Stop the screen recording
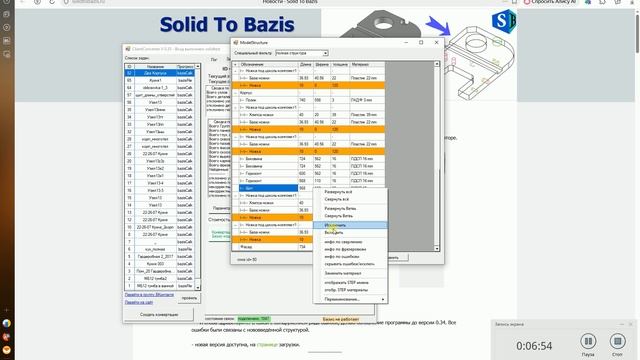Viewport: 640px width, 360px height. (x=618, y=341)
